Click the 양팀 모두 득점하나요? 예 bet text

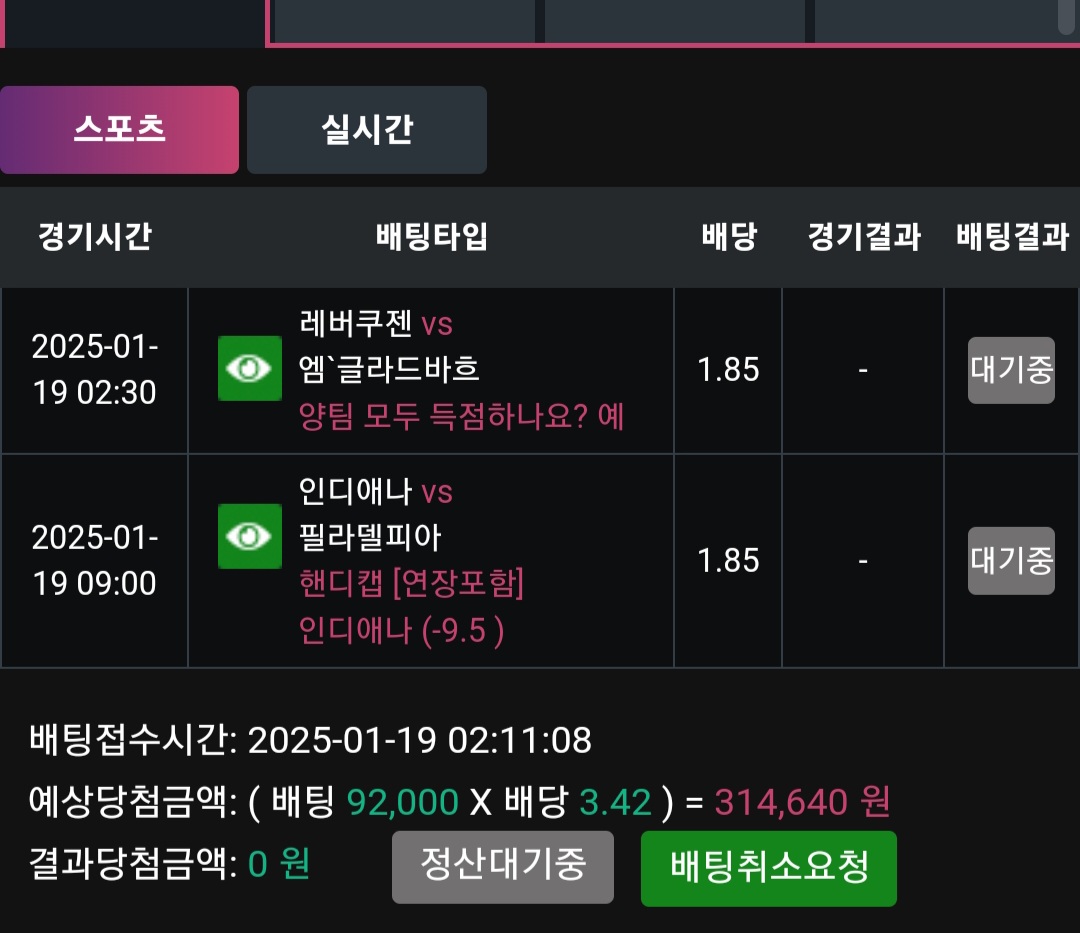[461, 415]
